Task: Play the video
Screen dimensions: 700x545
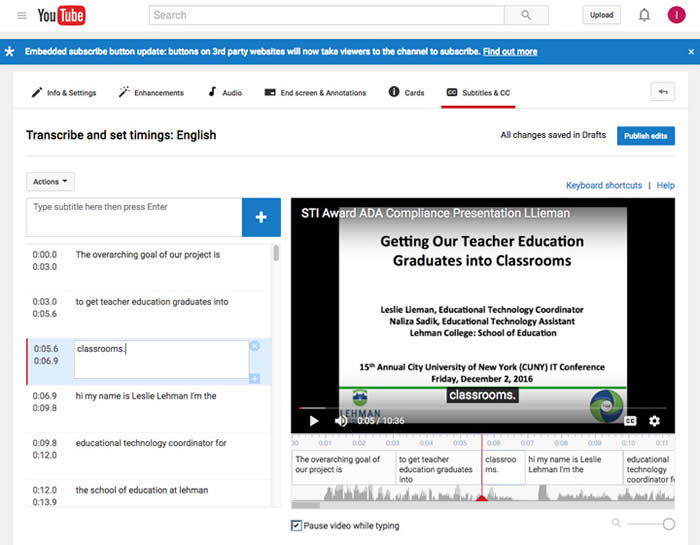Action: tap(314, 421)
